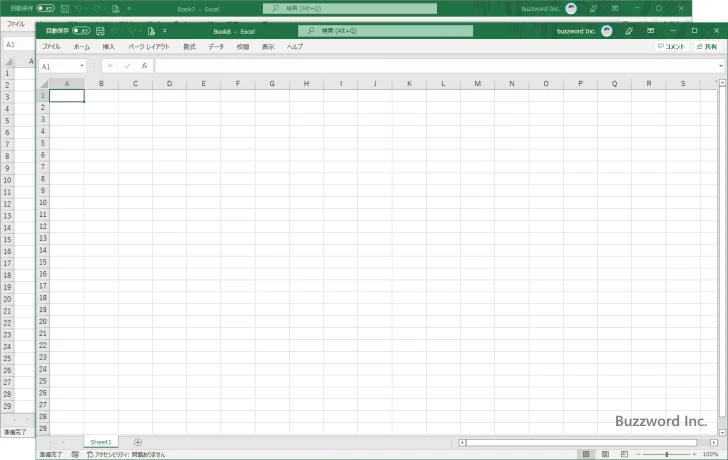Click the Cancel X icon in formula bar
Image resolution: width=728 pixels, height=460 pixels.
(x=110, y=66)
